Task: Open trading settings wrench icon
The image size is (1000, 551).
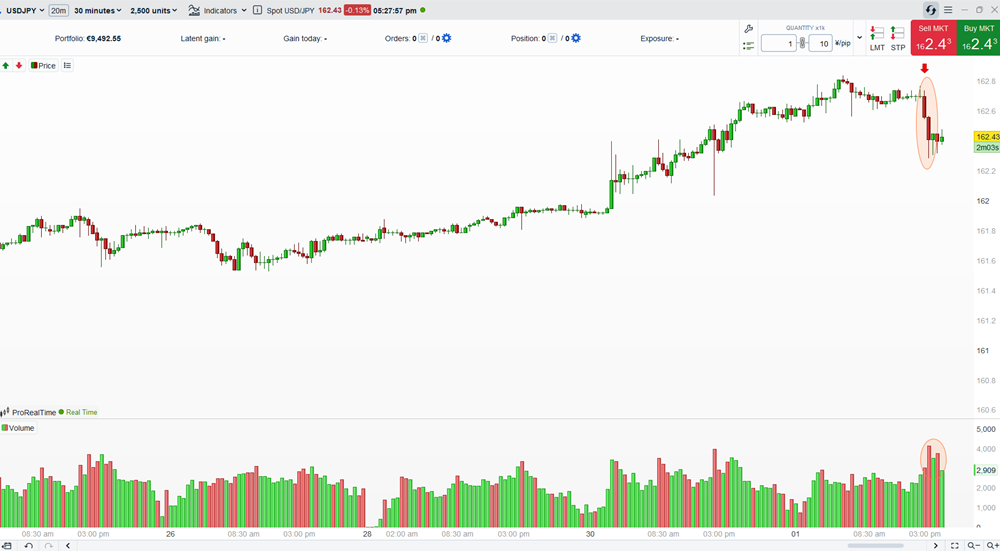Action: pos(749,29)
